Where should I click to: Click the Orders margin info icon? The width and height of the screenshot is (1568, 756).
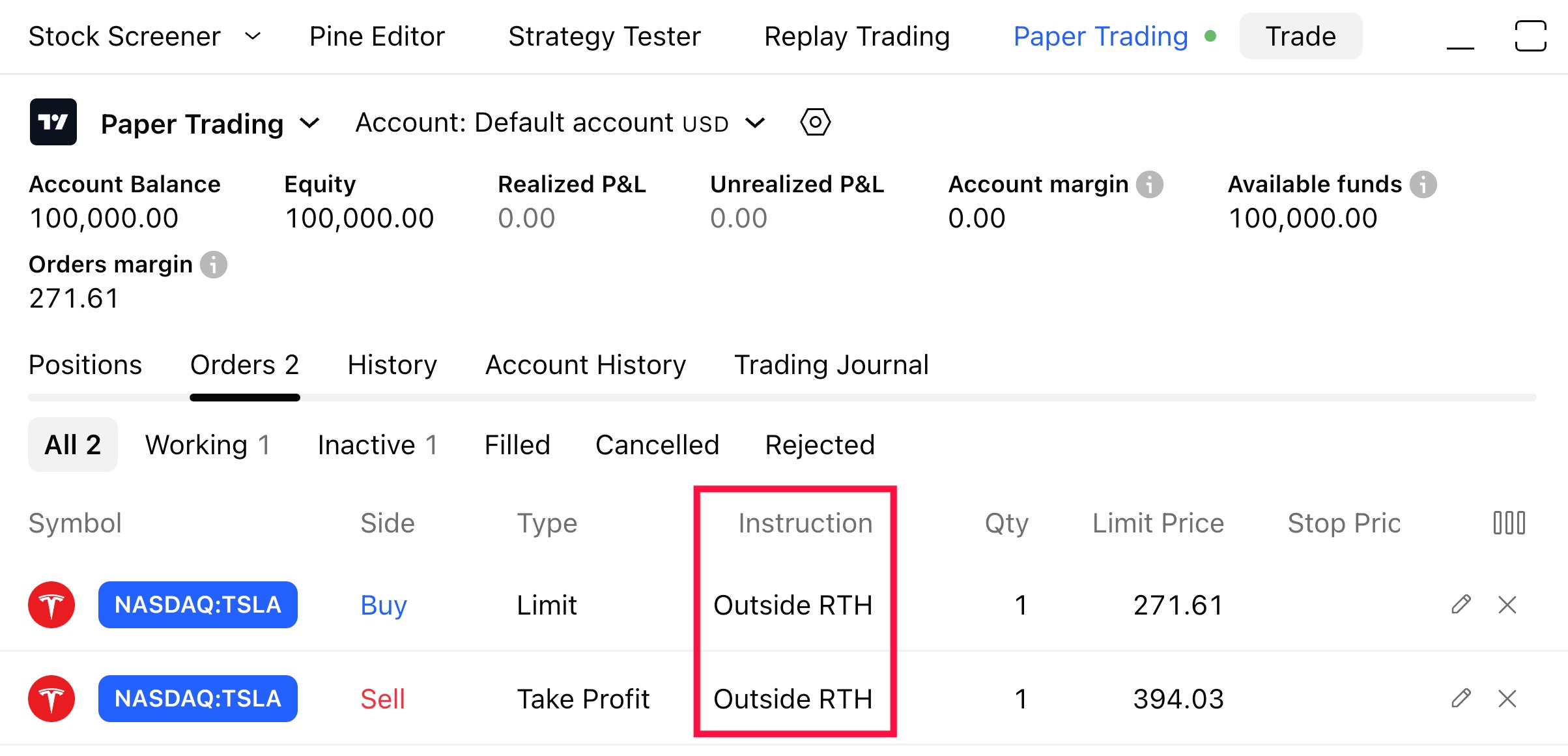click(x=213, y=265)
